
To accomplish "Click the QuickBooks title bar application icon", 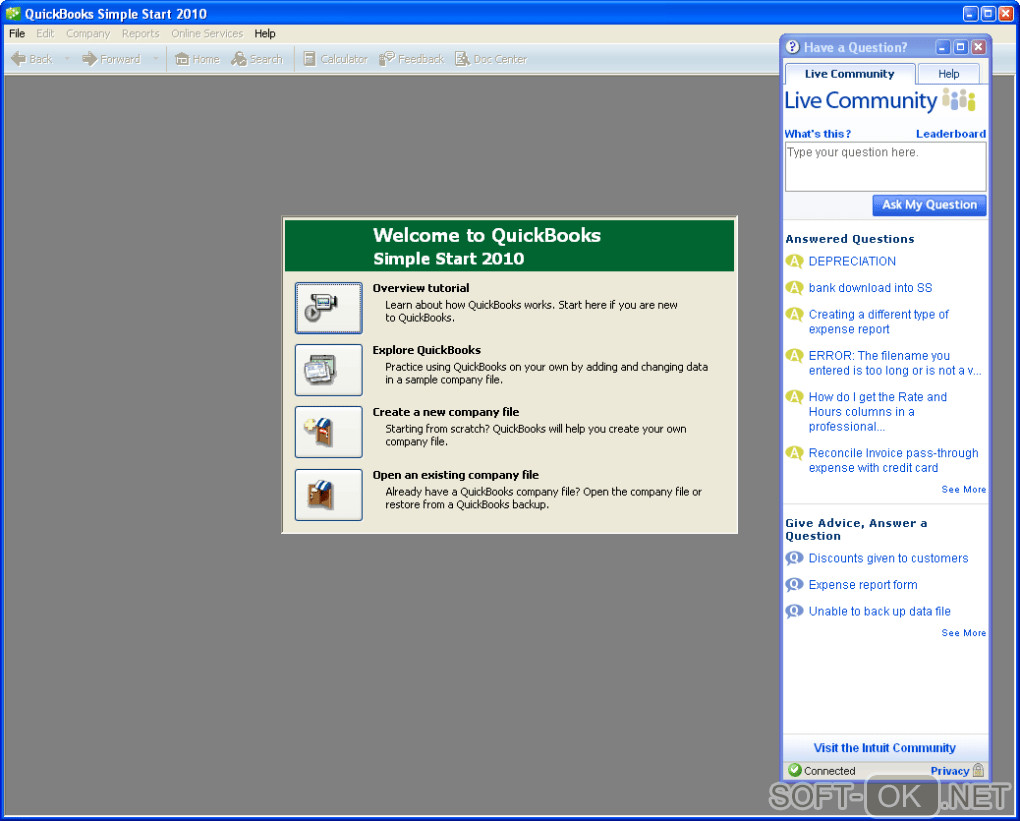I will [12, 13].
